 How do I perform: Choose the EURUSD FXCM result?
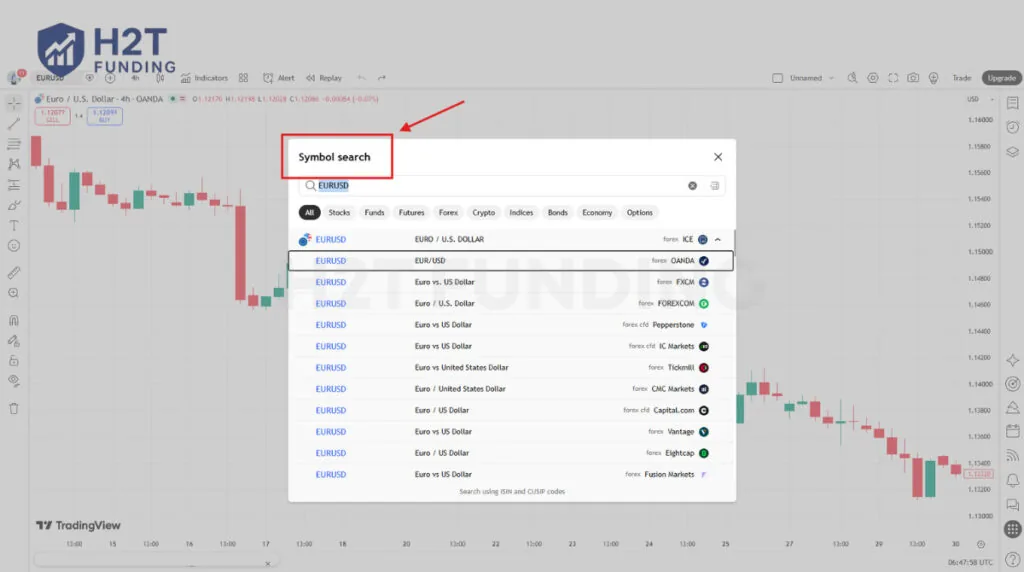click(511, 282)
